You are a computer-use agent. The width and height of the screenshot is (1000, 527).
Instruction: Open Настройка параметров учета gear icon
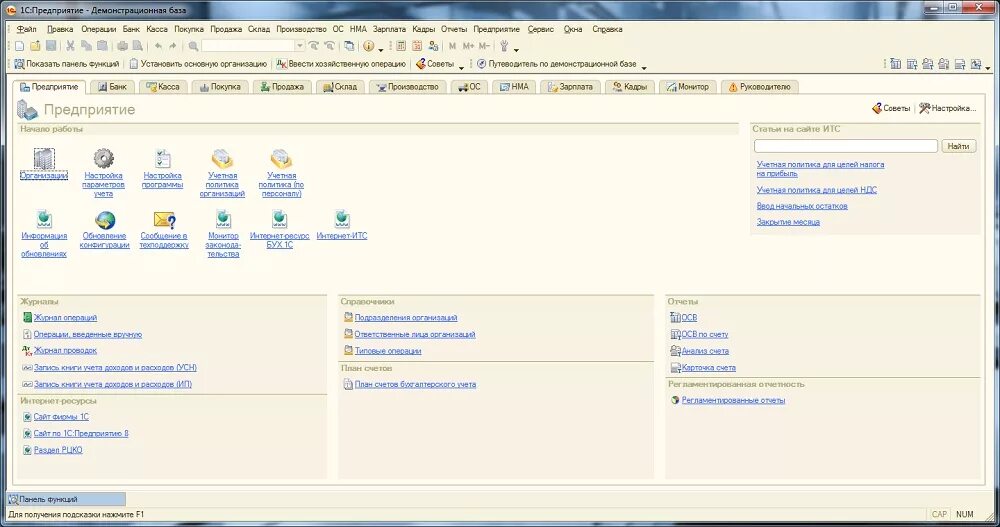tap(103, 158)
